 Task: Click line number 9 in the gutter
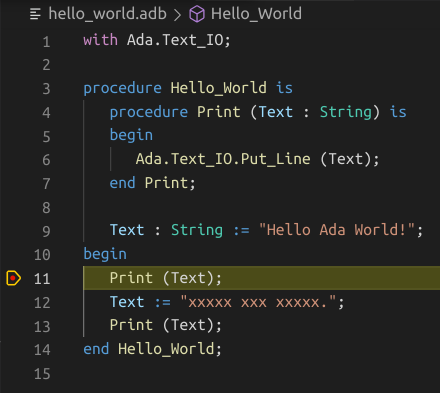point(46,231)
